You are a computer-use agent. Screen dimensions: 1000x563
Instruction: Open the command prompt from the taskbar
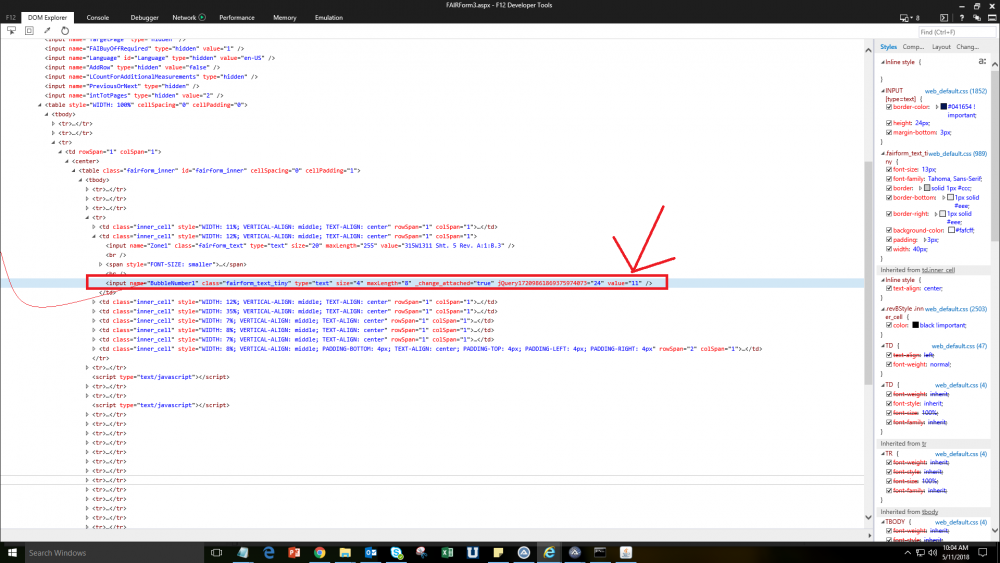(x=600, y=553)
